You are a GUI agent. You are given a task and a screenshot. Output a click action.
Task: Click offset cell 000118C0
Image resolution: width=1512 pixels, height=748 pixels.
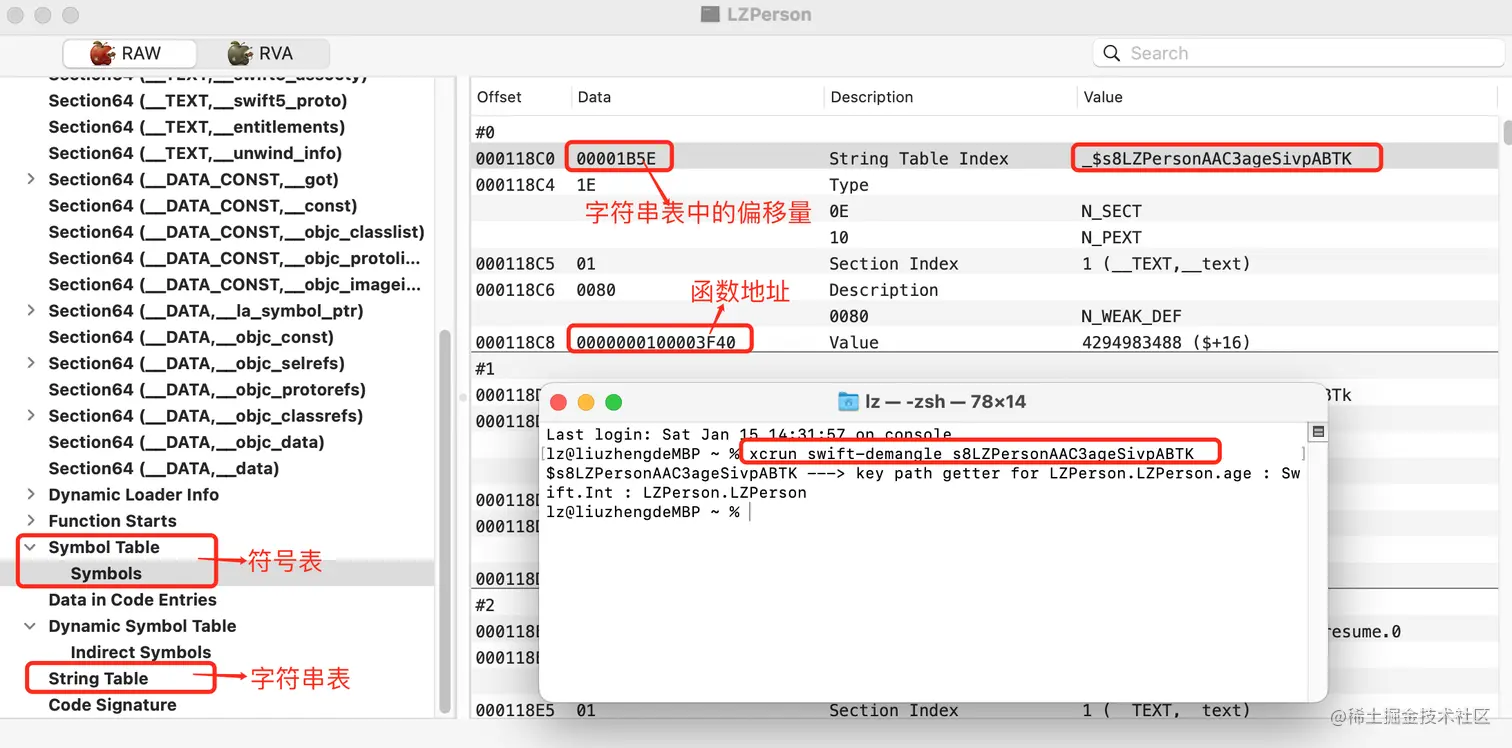click(515, 158)
